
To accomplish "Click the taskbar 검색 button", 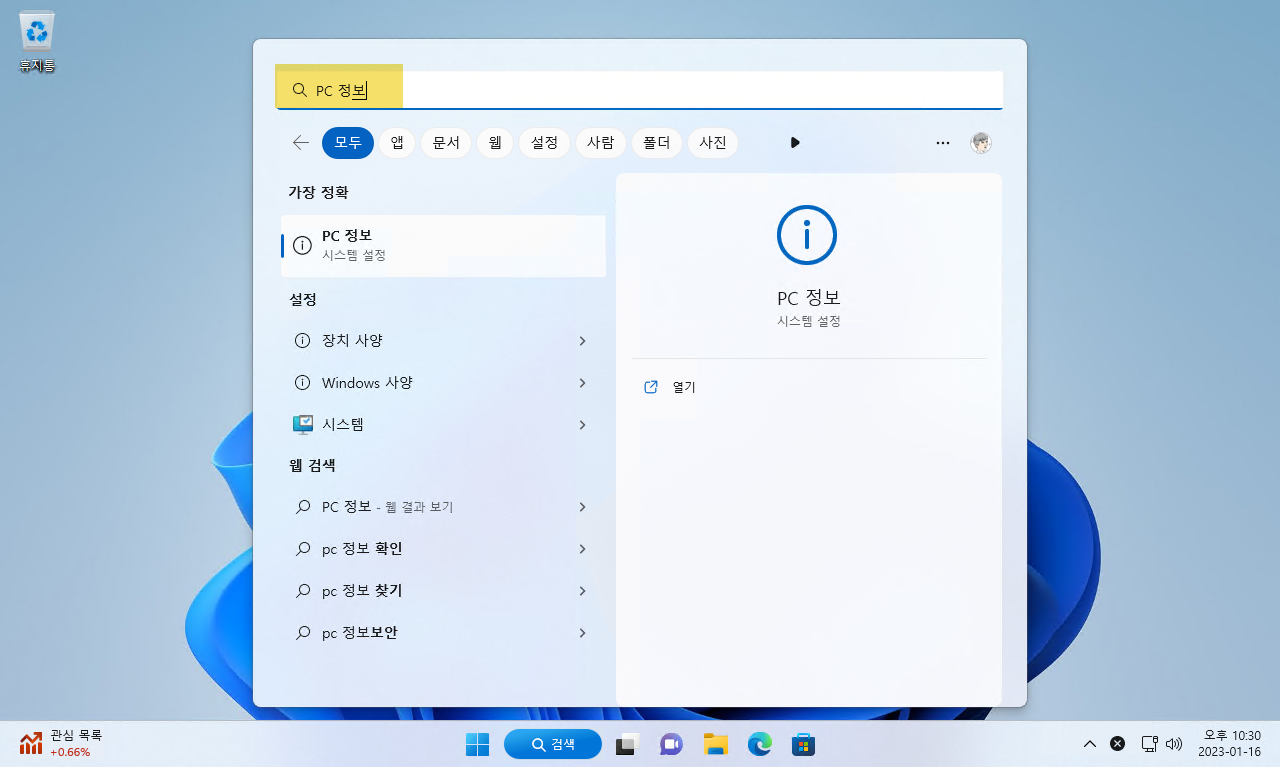I will (x=553, y=744).
